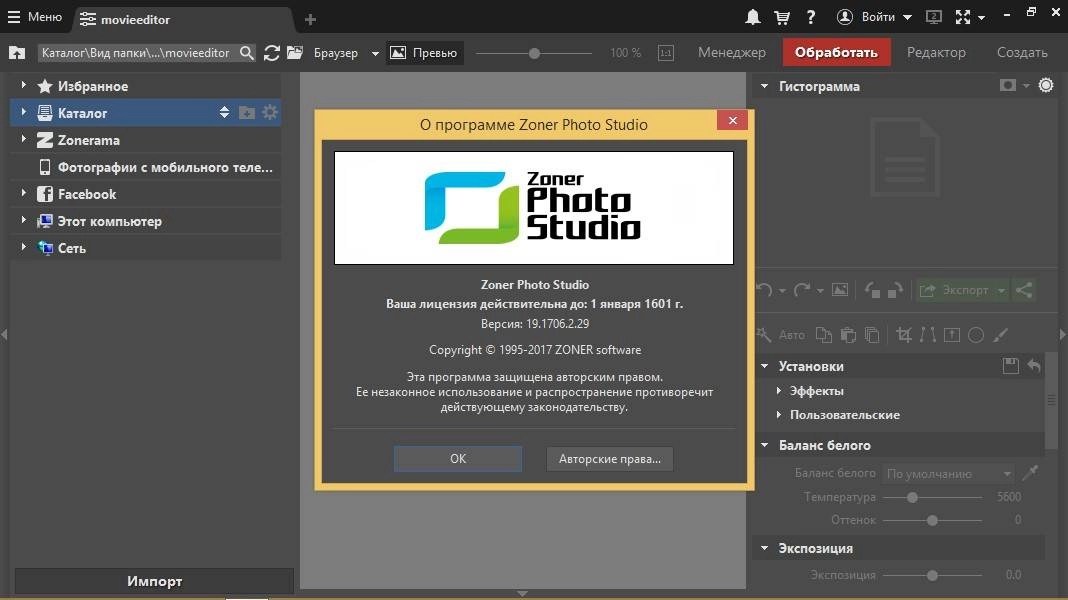Screen dimensions: 1068x600
Task: Select the filter brush tool icon
Action: click(1000, 334)
